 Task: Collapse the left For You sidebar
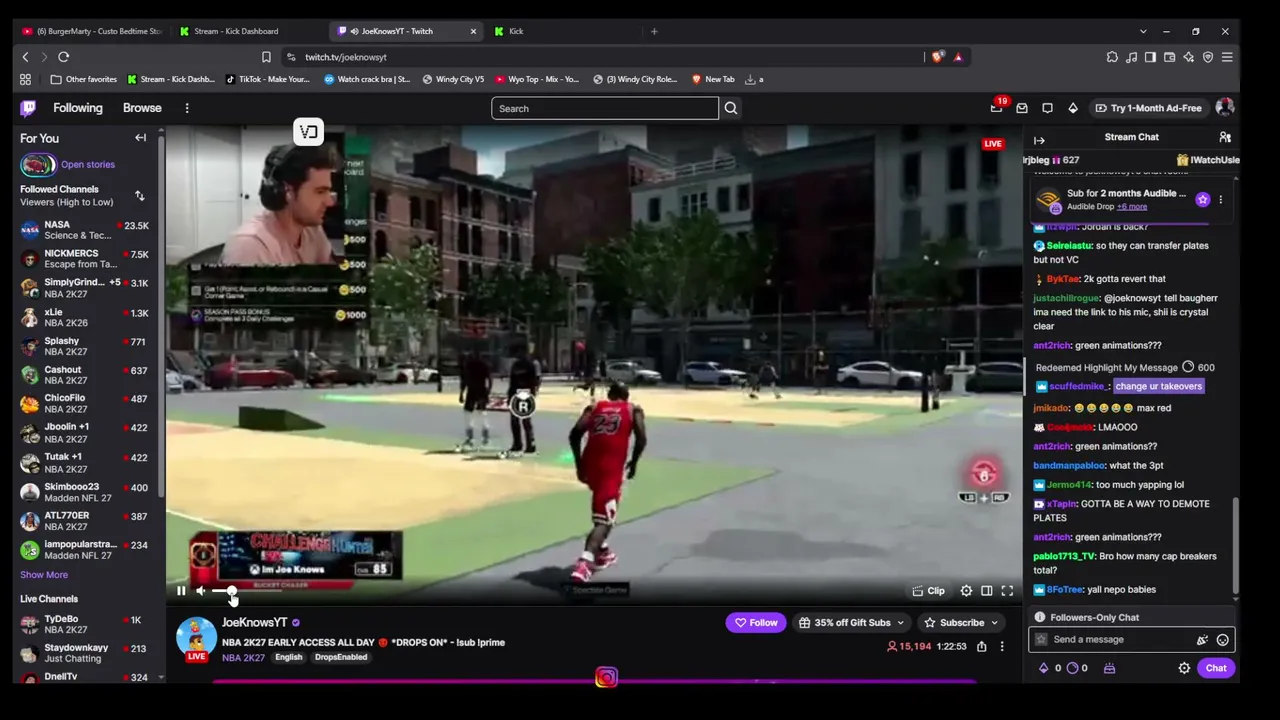pyautogui.click(x=140, y=138)
